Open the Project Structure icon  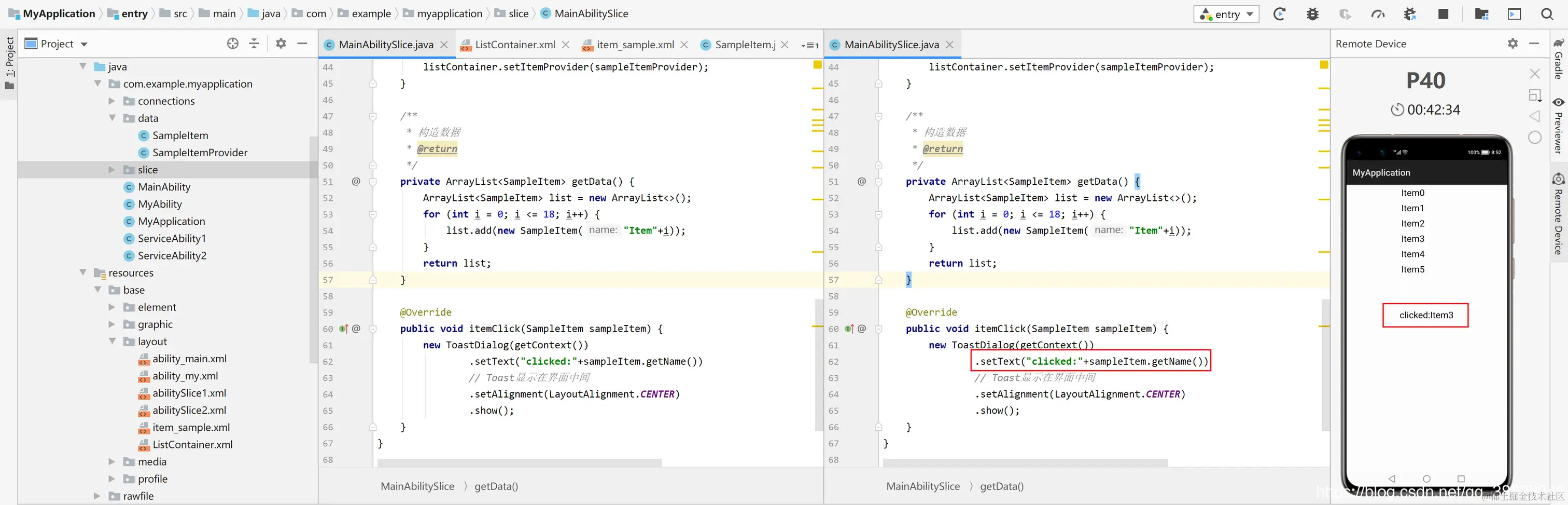point(1482,14)
